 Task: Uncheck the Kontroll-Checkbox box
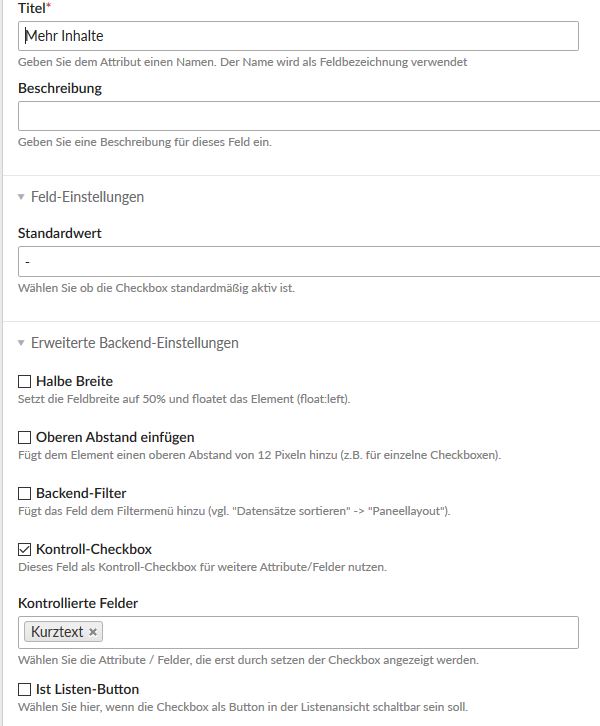(x=25, y=549)
